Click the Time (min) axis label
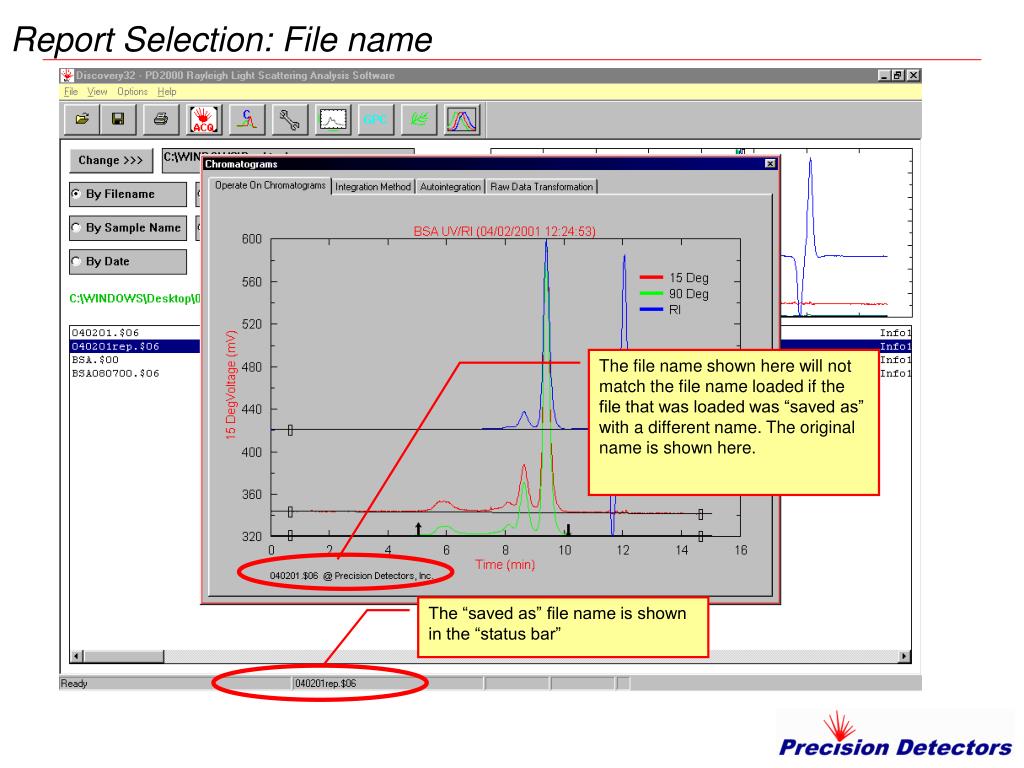The width and height of the screenshot is (1024, 768). [505, 564]
